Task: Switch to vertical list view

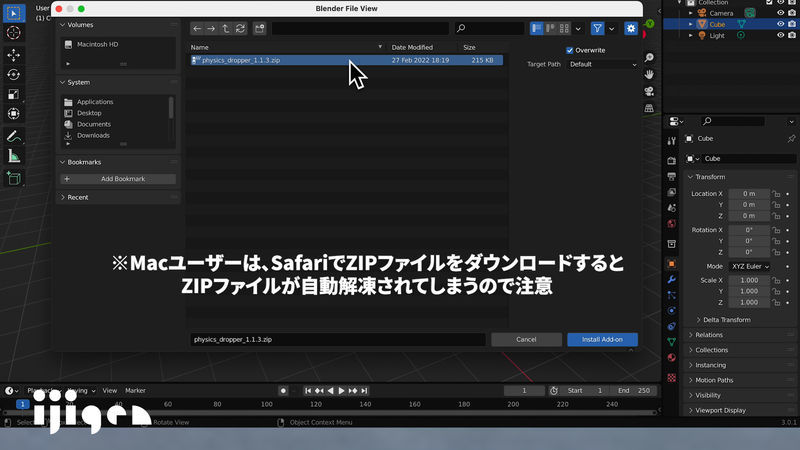Action: pos(536,29)
